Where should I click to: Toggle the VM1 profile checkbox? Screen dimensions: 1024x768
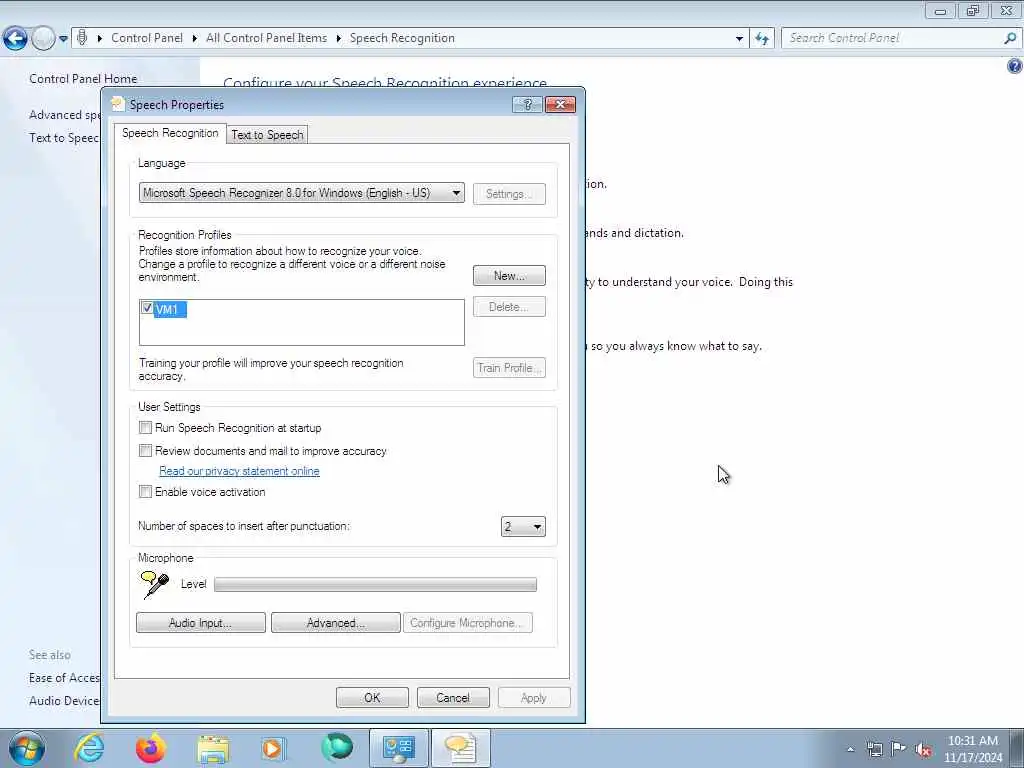click(x=147, y=308)
